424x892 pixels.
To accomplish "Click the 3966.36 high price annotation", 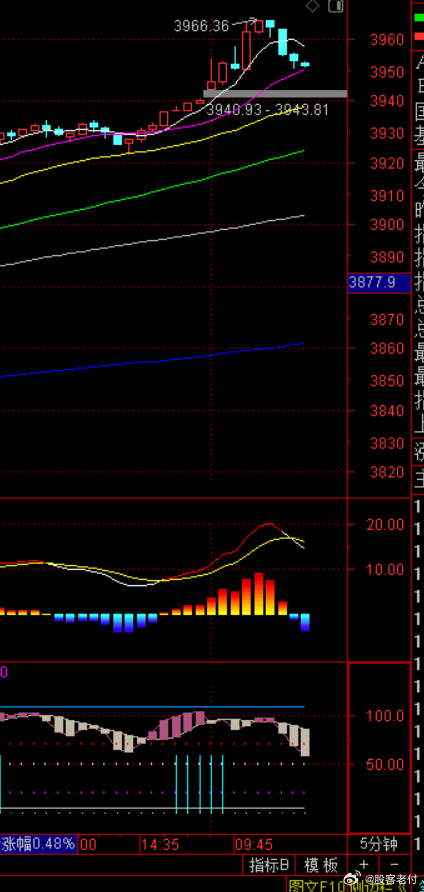I will 201,26.
